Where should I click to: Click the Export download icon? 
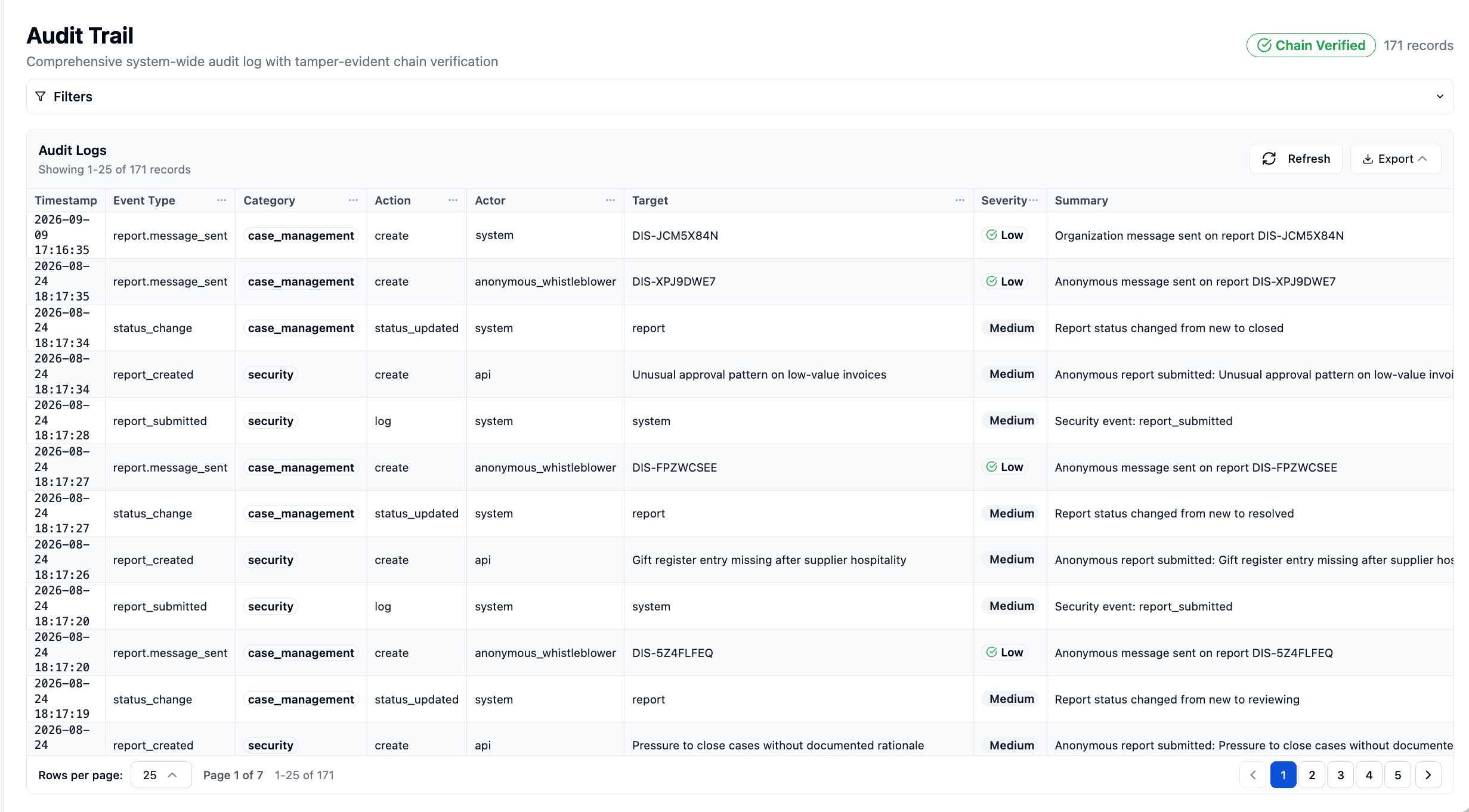(x=1368, y=159)
